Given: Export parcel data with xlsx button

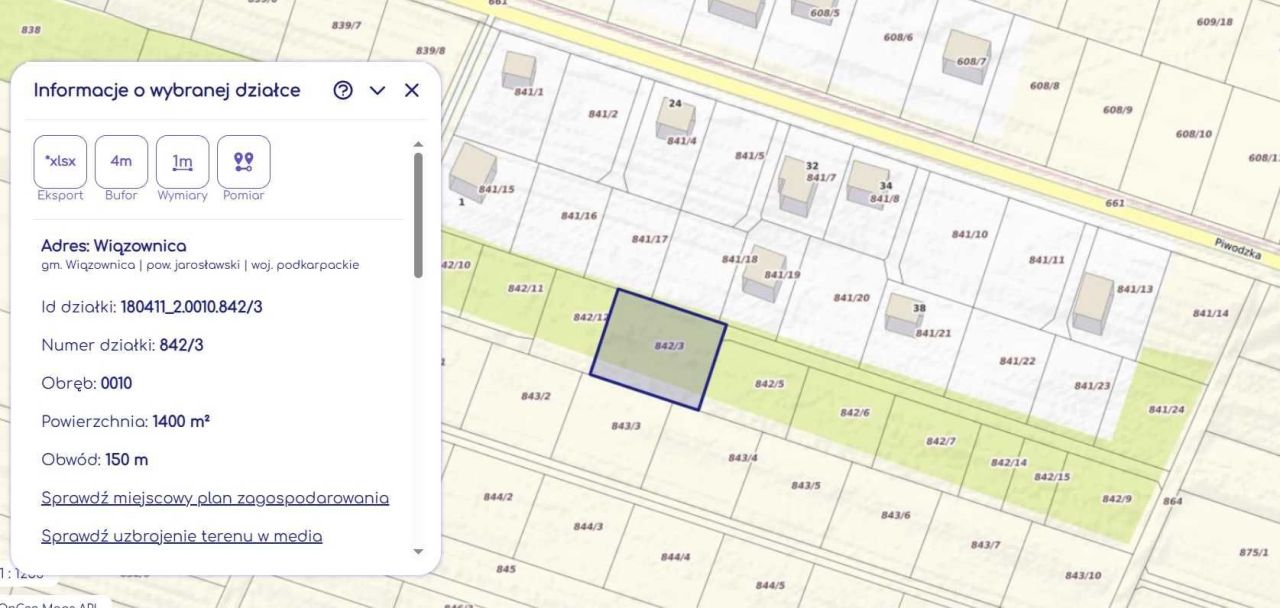Looking at the screenshot, I should (61, 161).
